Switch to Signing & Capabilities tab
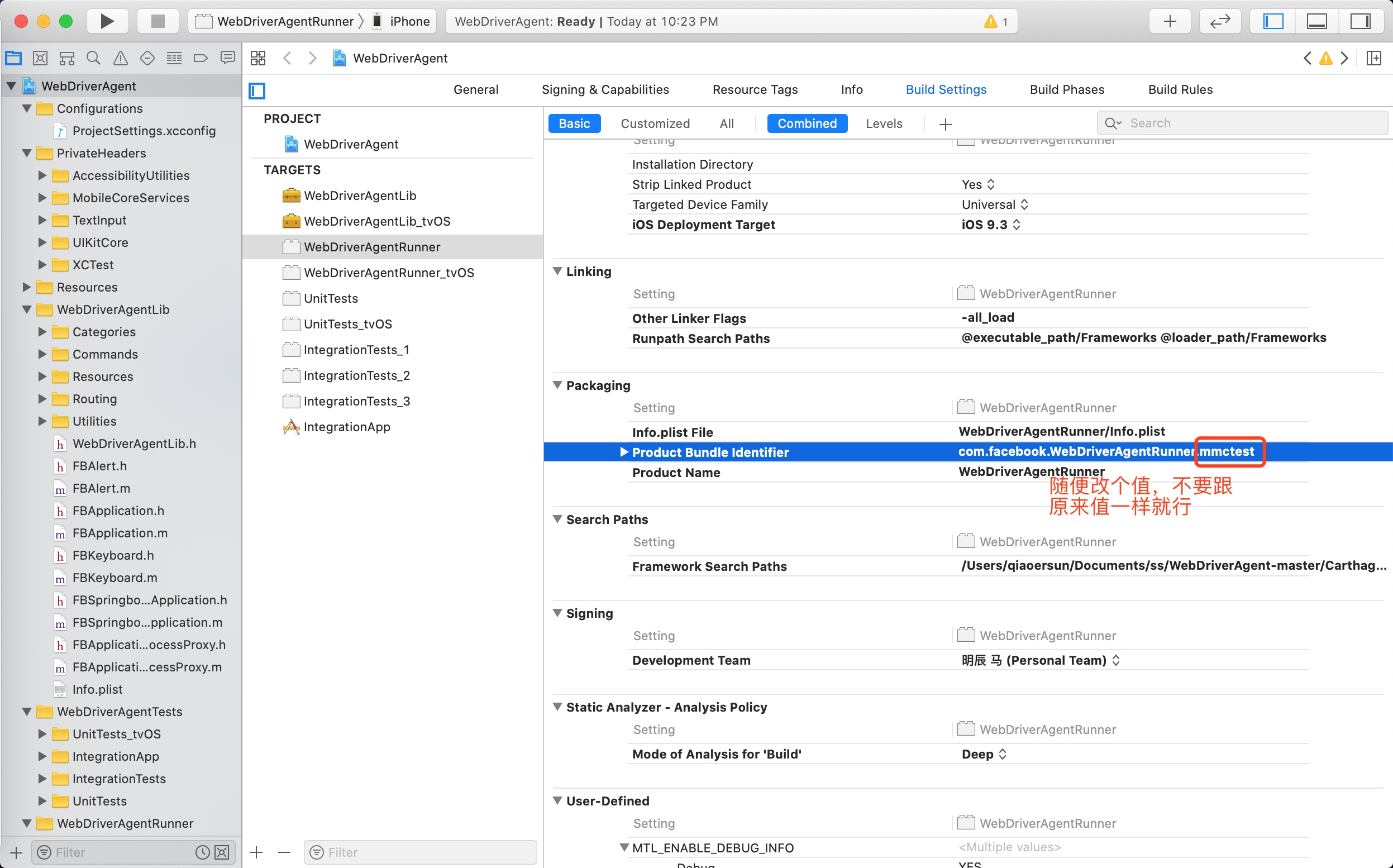This screenshot has width=1393, height=868. pyautogui.click(x=605, y=89)
